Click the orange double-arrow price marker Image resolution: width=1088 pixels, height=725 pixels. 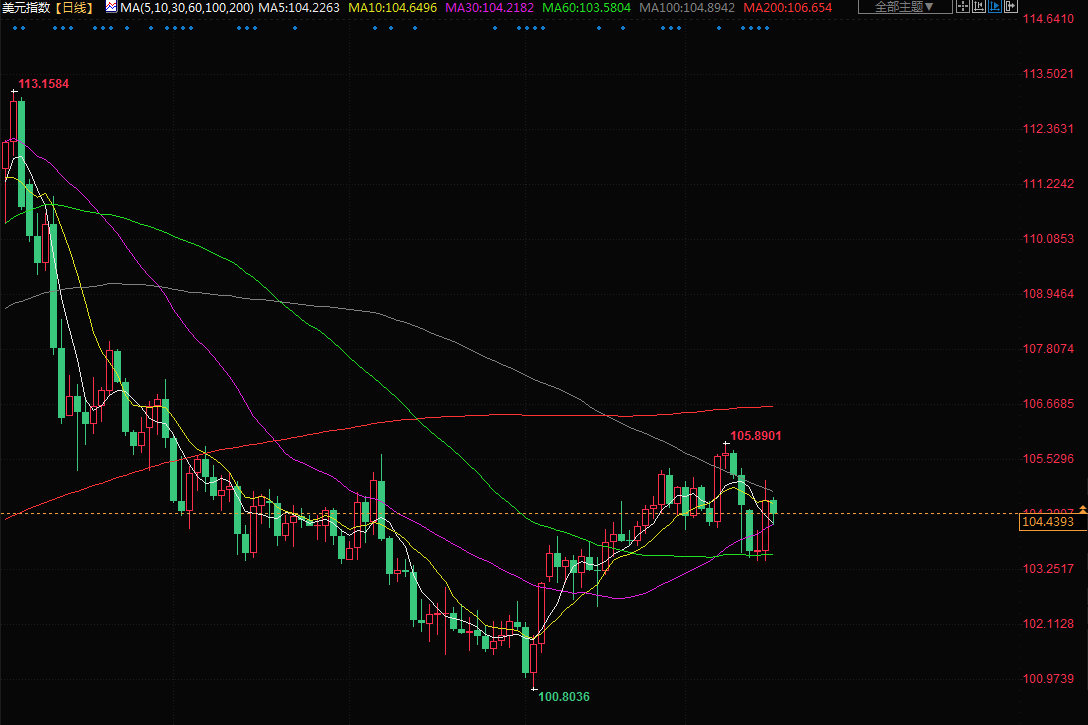click(x=1082, y=510)
